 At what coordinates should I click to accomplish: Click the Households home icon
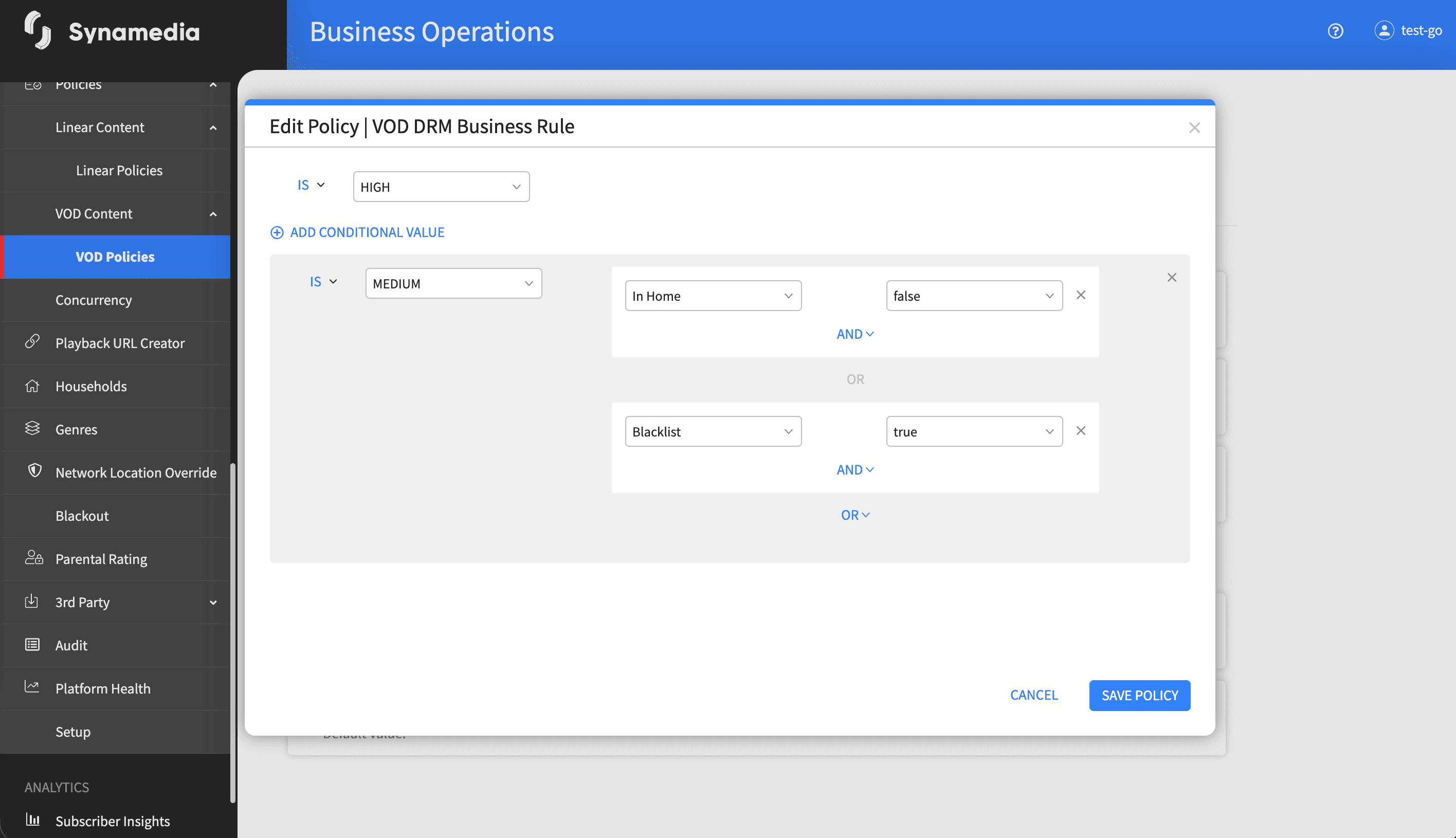tap(32, 386)
